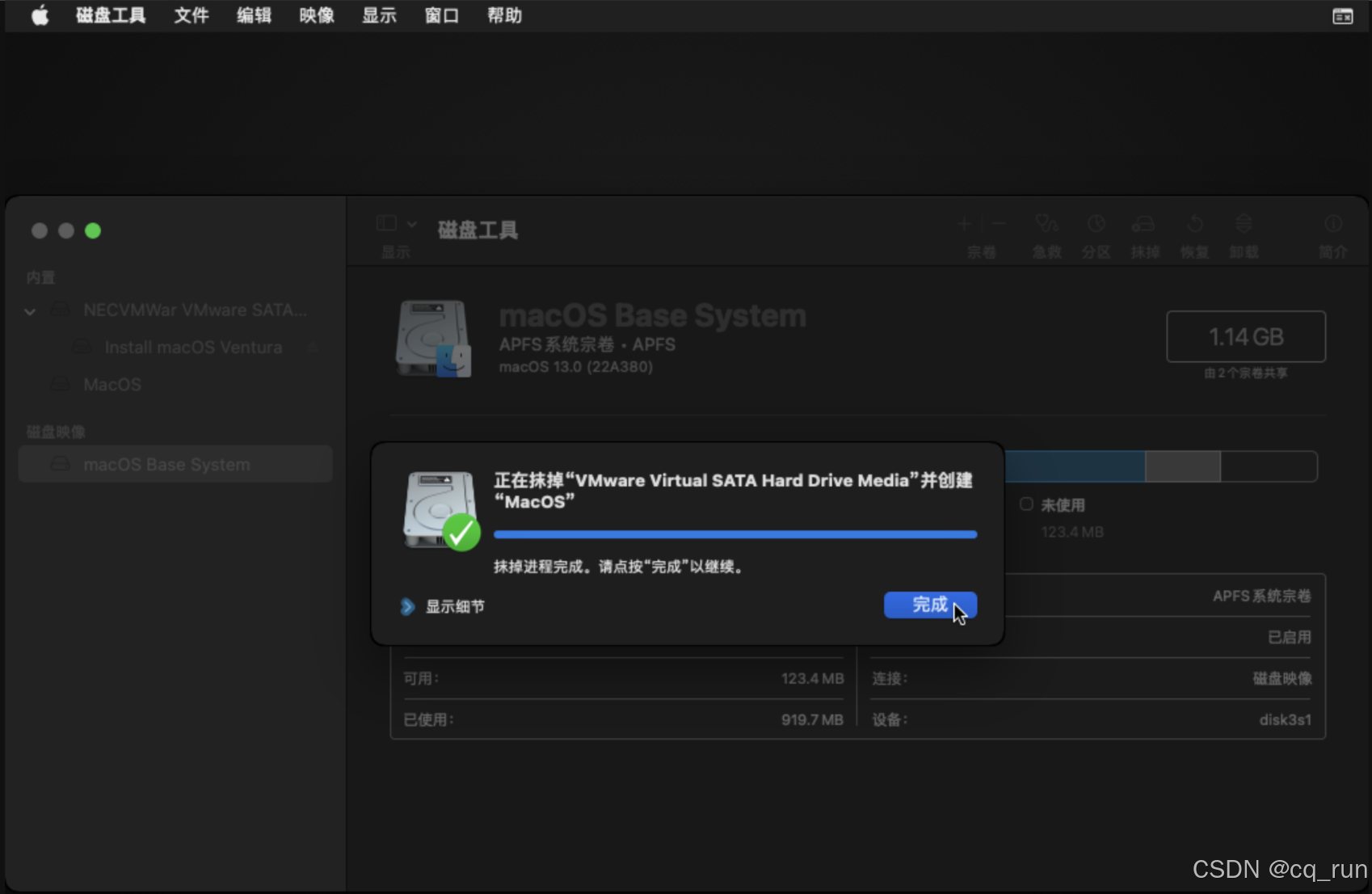Image resolution: width=1372 pixels, height=894 pixels.
Task: Click the macOS Base System disk icon in the detail pane
Action: pos(434,339)
